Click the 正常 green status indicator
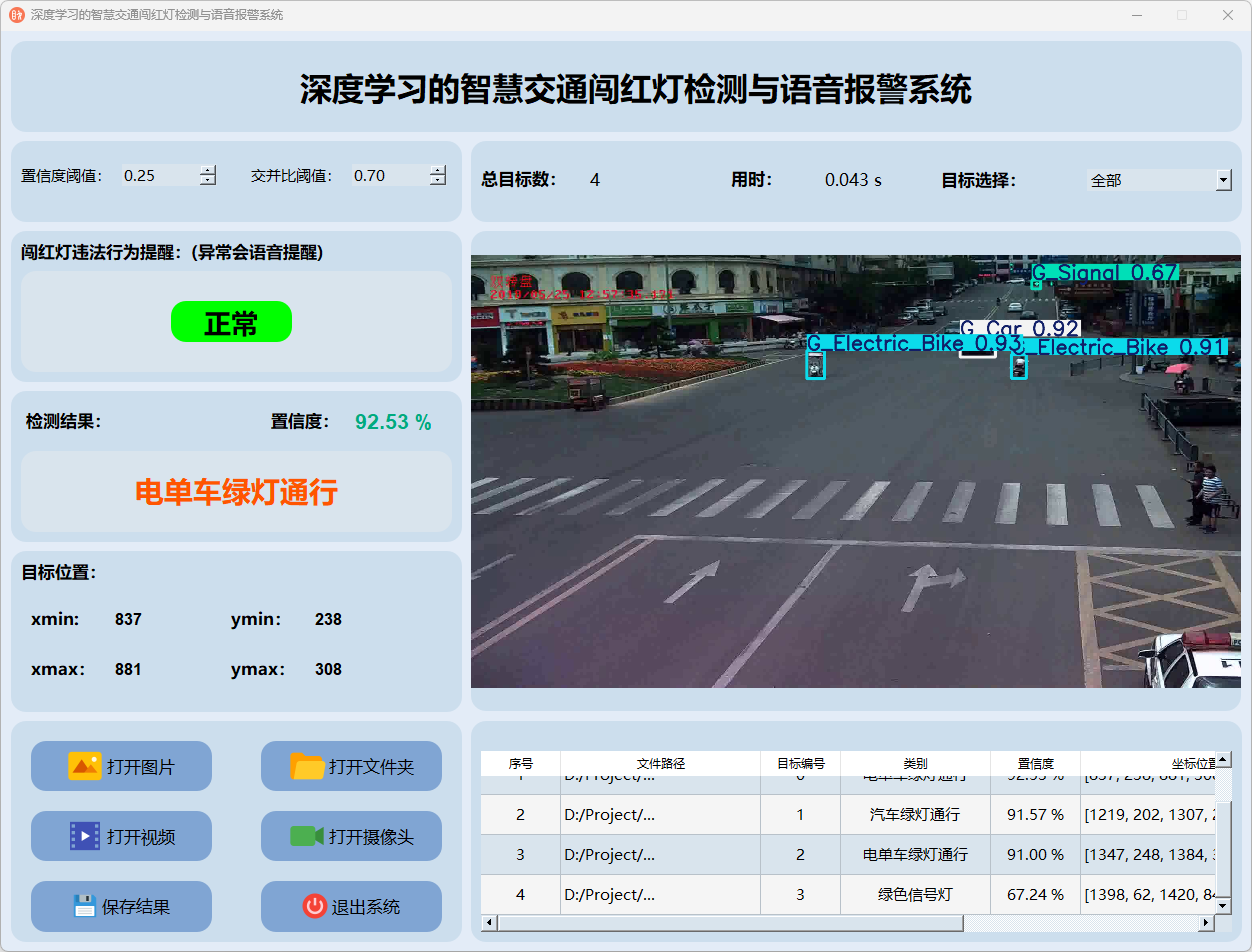The width and height of the screenshot is (1252, 952). [x=231, y=322]
